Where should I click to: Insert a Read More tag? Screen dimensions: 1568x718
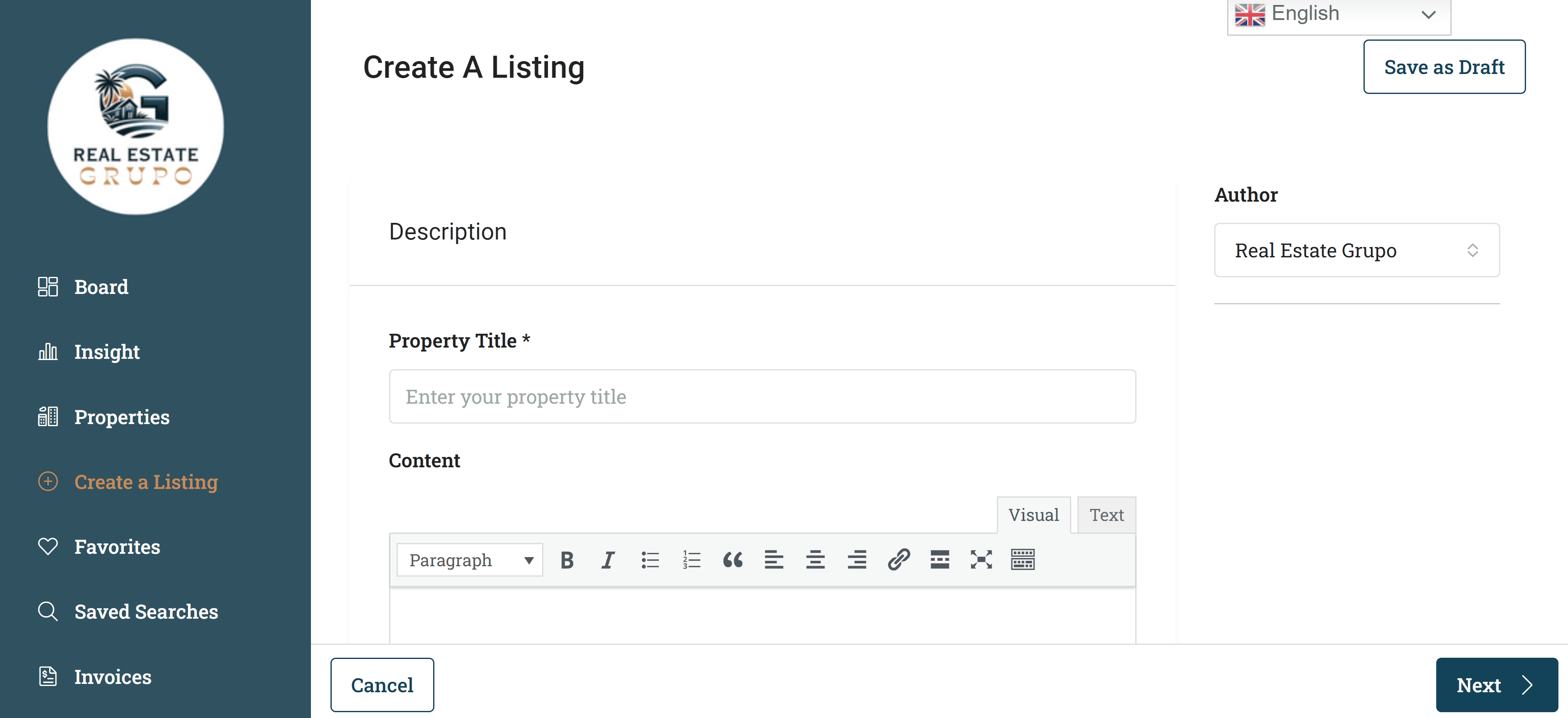click(939, 560)
